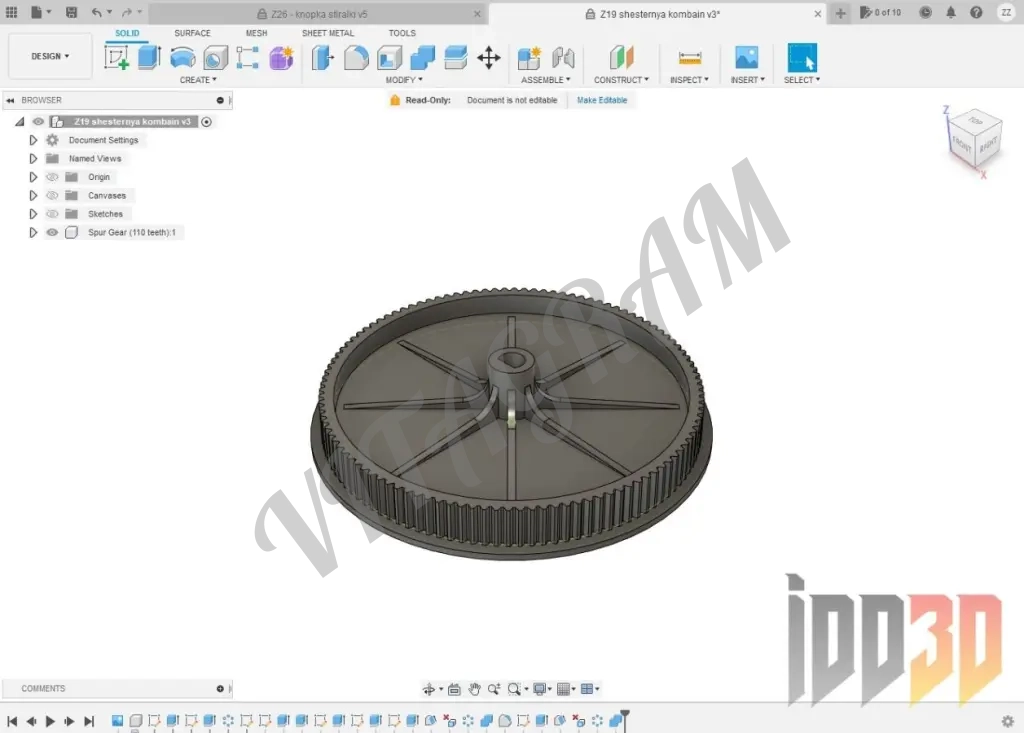Toggle visibility of Sketches folder

[52, 214]
